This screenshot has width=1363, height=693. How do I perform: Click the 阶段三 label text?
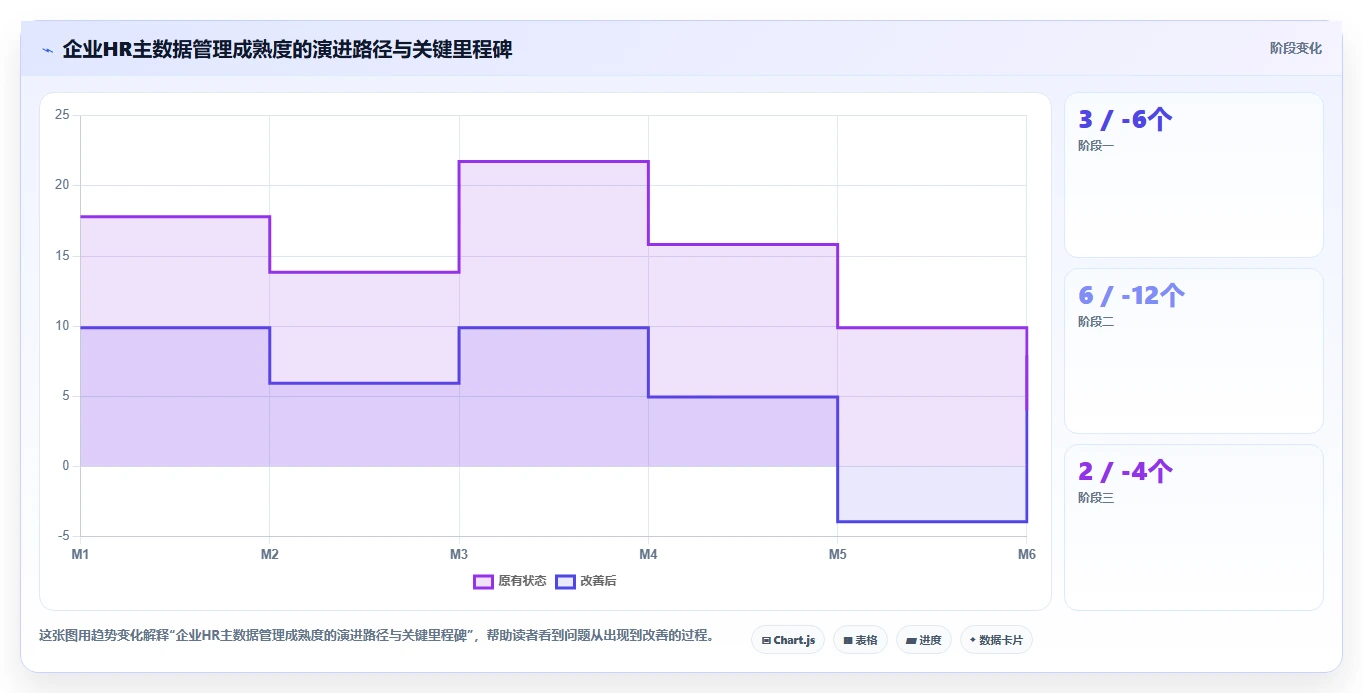click(x=1096, y=498)
